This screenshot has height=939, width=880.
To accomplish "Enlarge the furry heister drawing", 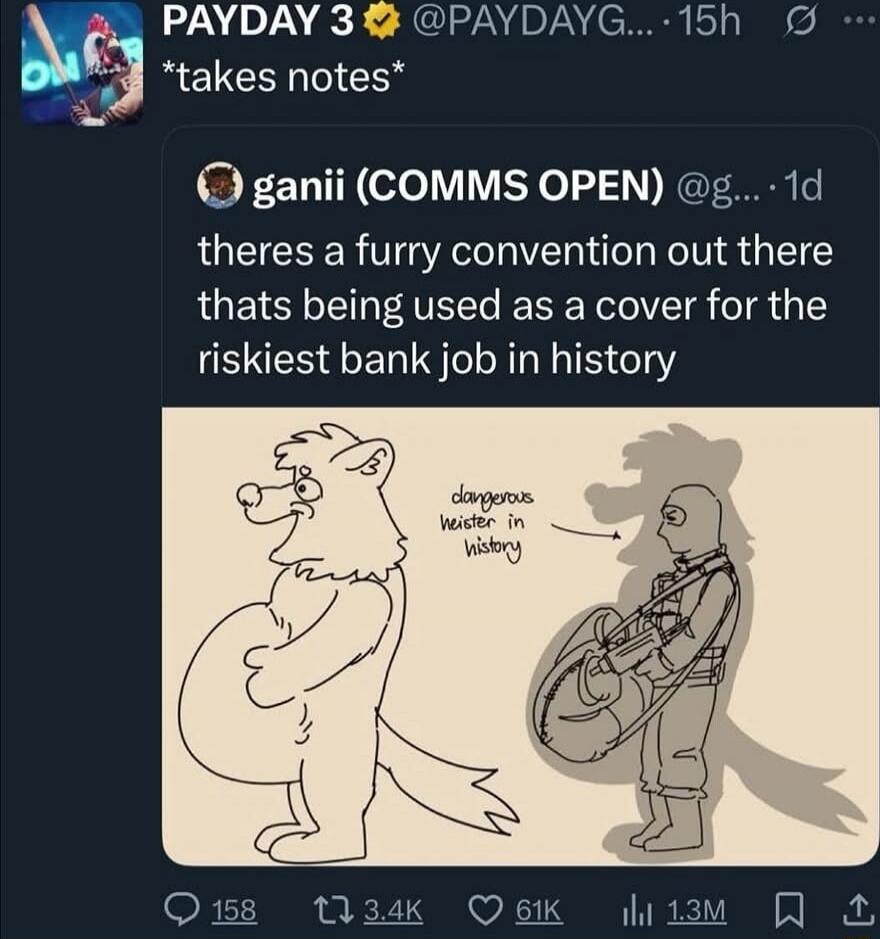I will tap(521, 636).
